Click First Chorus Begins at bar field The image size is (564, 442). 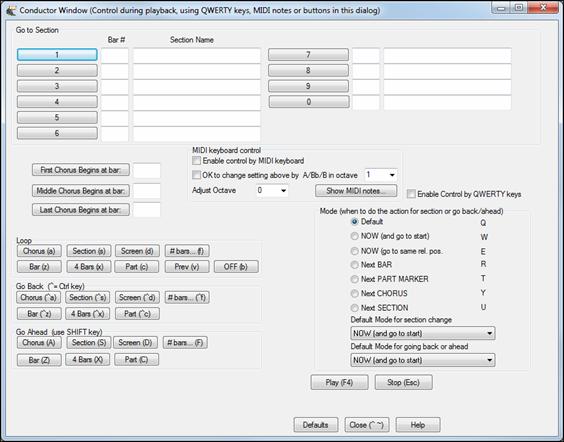tap(147, 170)
